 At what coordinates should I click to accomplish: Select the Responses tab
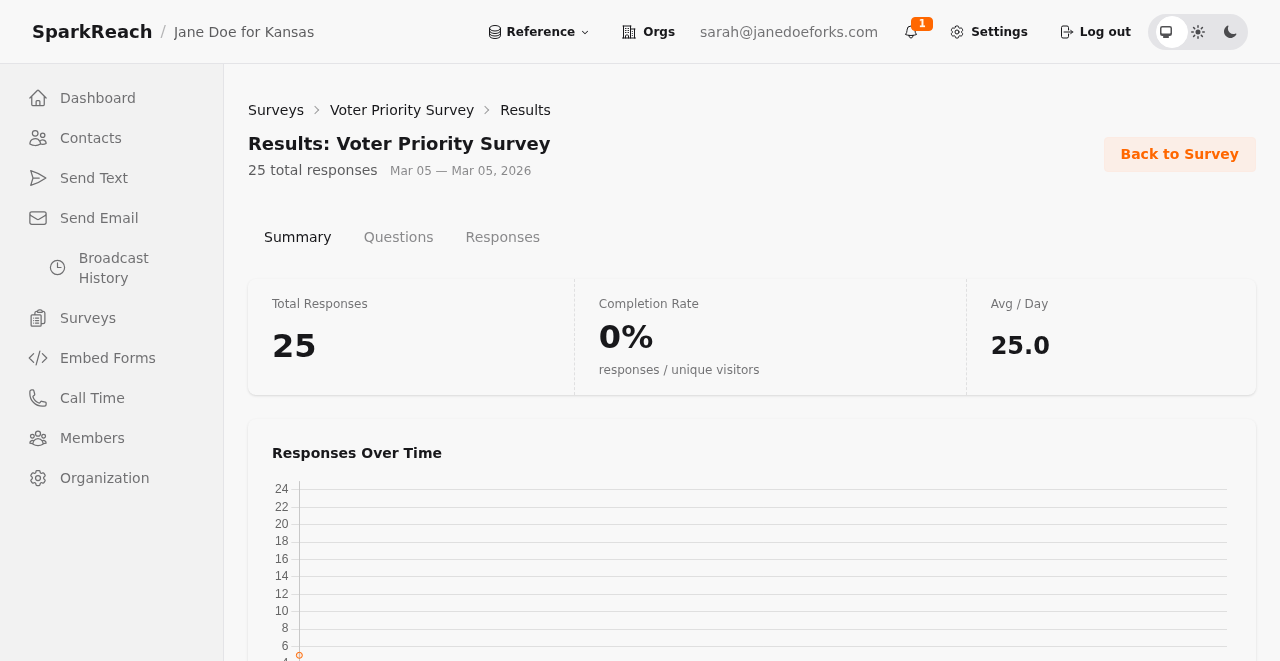coord(502,236)
